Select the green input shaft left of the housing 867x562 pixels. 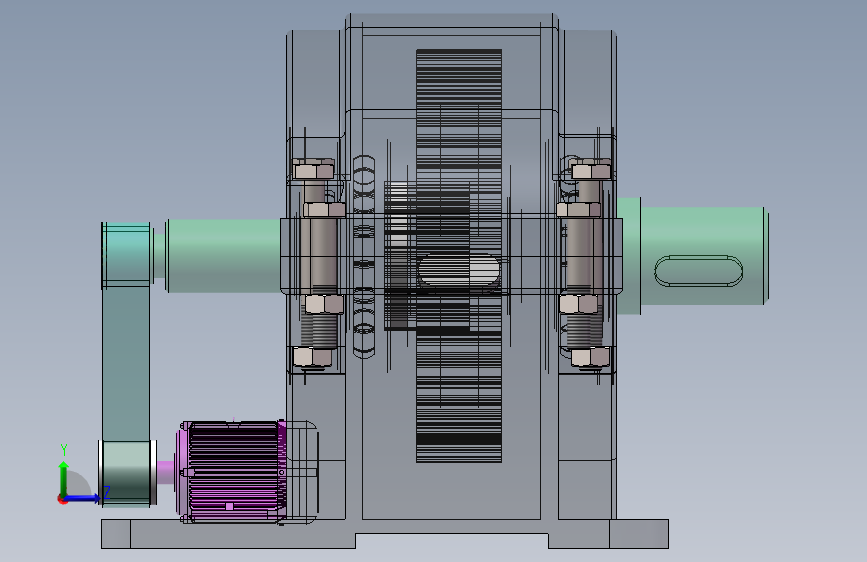pos(223,256)
